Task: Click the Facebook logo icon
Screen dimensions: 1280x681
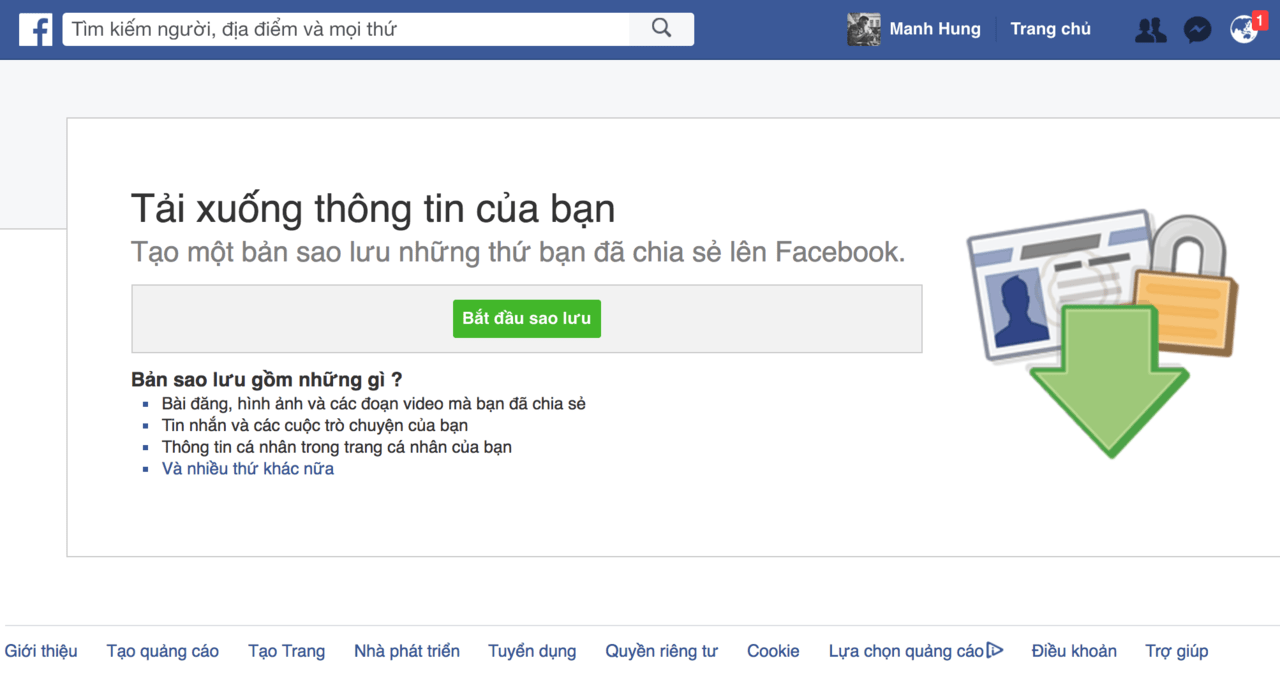Action: [x=35, y=30]
